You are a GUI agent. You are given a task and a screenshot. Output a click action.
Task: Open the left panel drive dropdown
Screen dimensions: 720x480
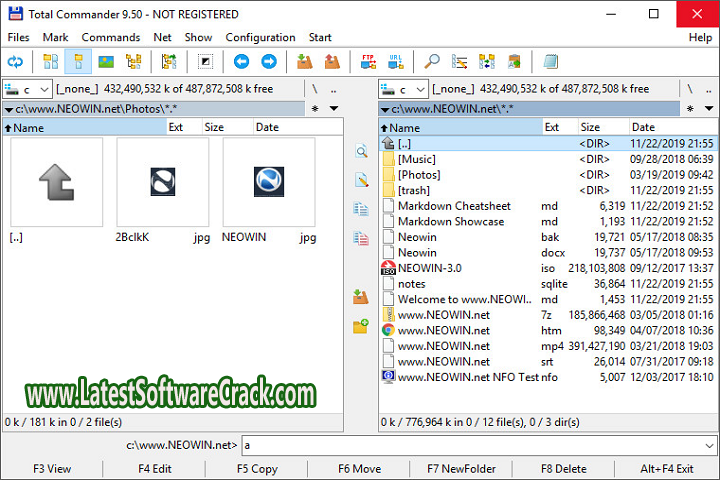coord(28,89)
